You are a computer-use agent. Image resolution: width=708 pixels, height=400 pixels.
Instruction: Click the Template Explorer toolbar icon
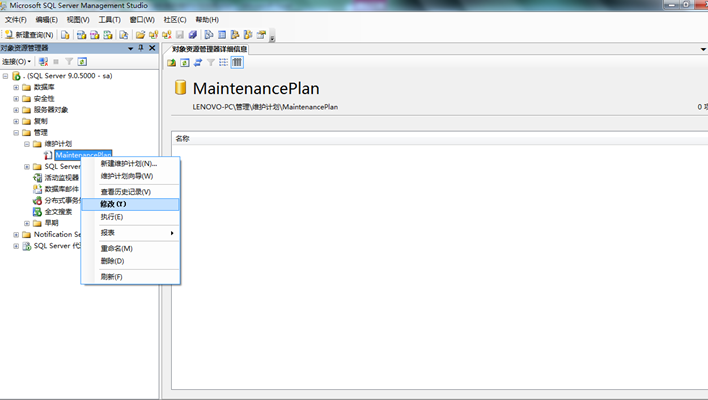[x=248, y=35]
